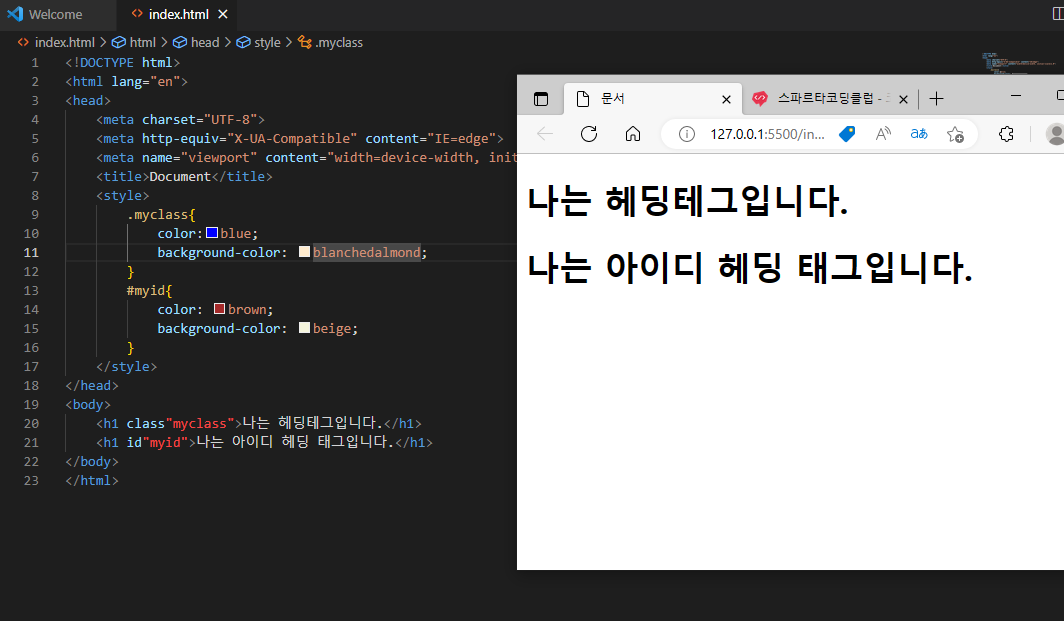
Task: Click the 127.0.0.1:5500 address bar
Action: [x=767, y=134]
